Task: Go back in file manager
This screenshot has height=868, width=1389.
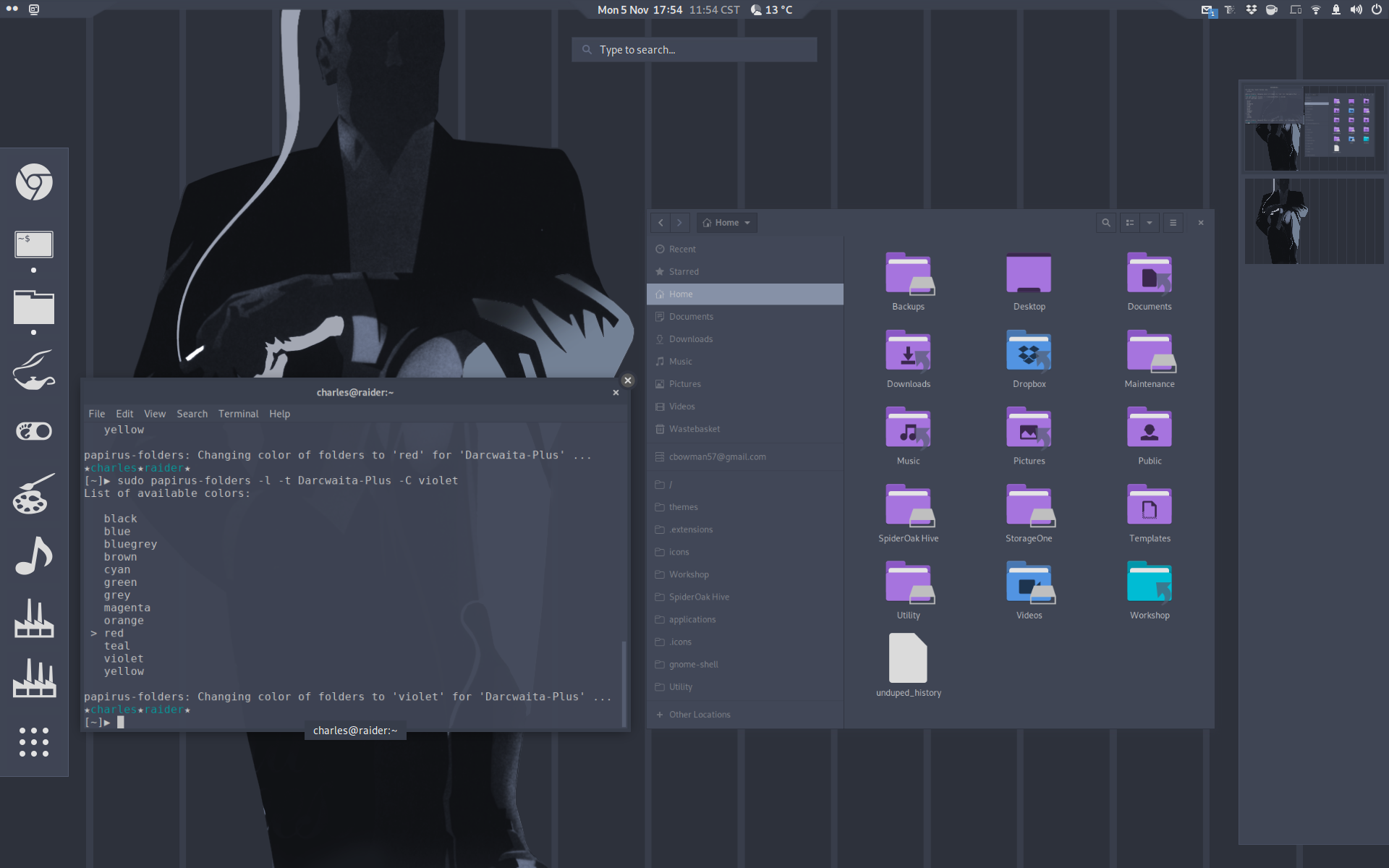Action: [x=660, y=223]
